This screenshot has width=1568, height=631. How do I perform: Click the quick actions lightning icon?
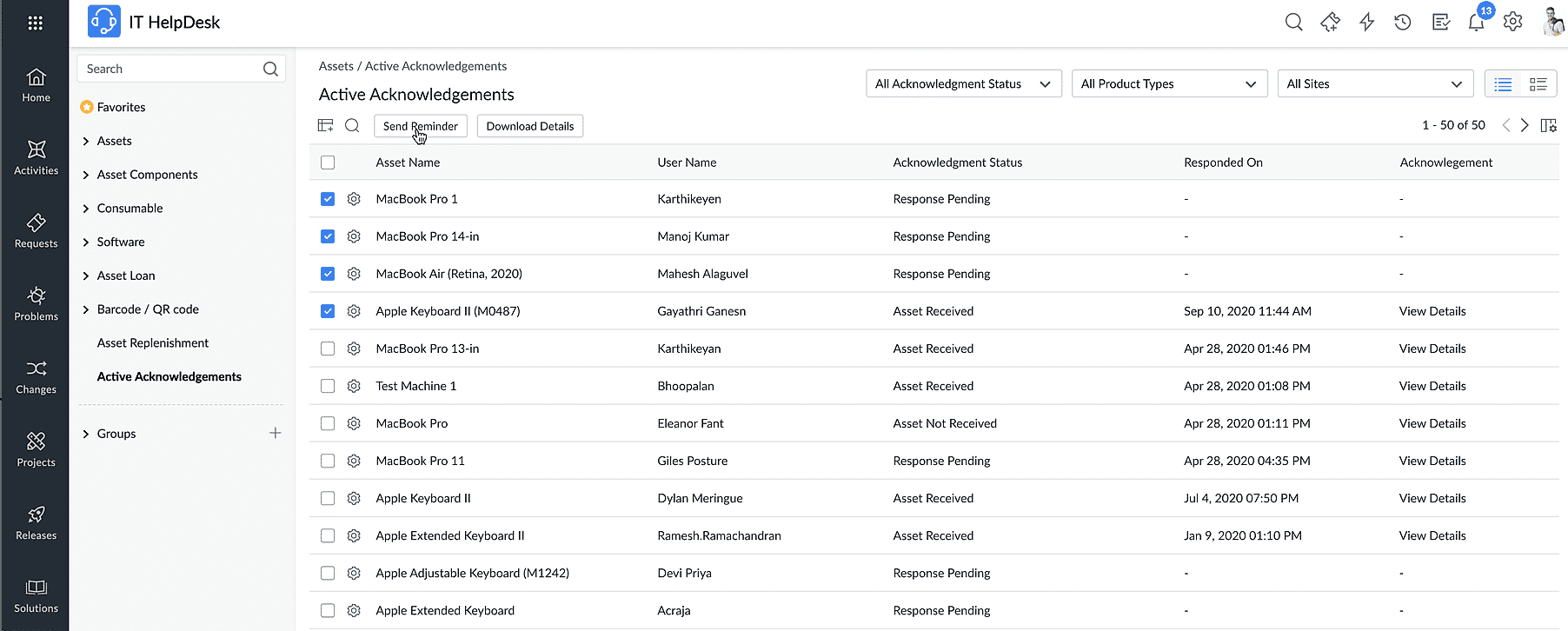click(1366, 23)
